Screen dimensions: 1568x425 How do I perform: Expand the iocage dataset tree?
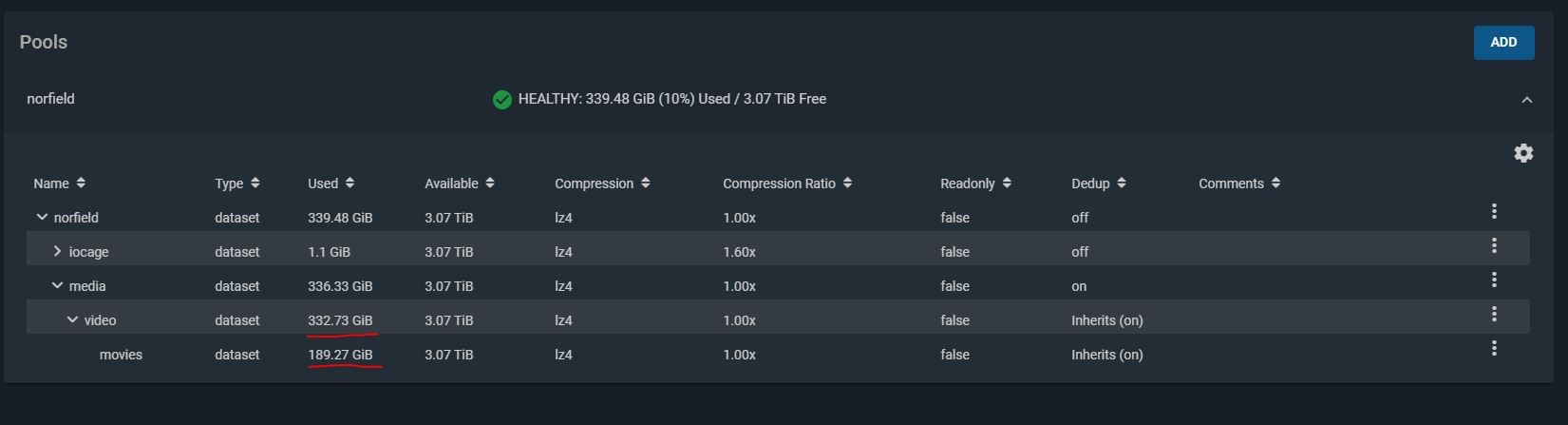pos(57,251)
